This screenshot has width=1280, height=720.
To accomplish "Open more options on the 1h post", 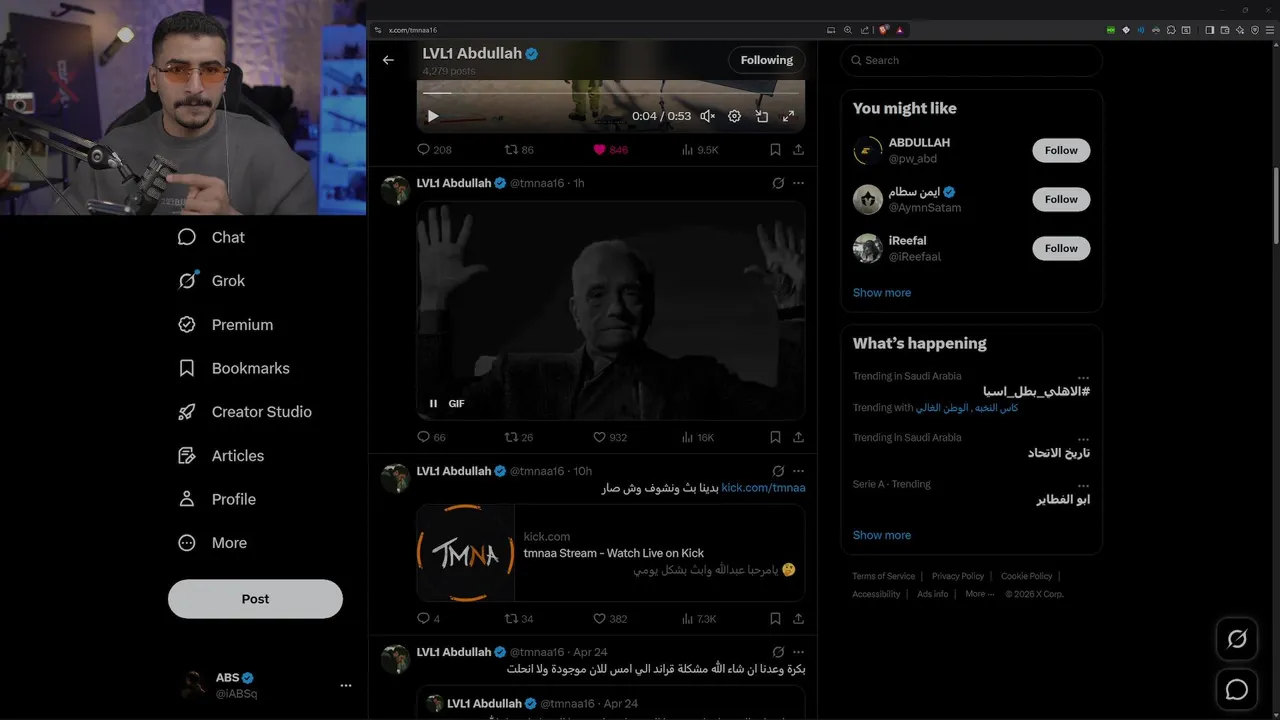I will click(x=798, y=183).
